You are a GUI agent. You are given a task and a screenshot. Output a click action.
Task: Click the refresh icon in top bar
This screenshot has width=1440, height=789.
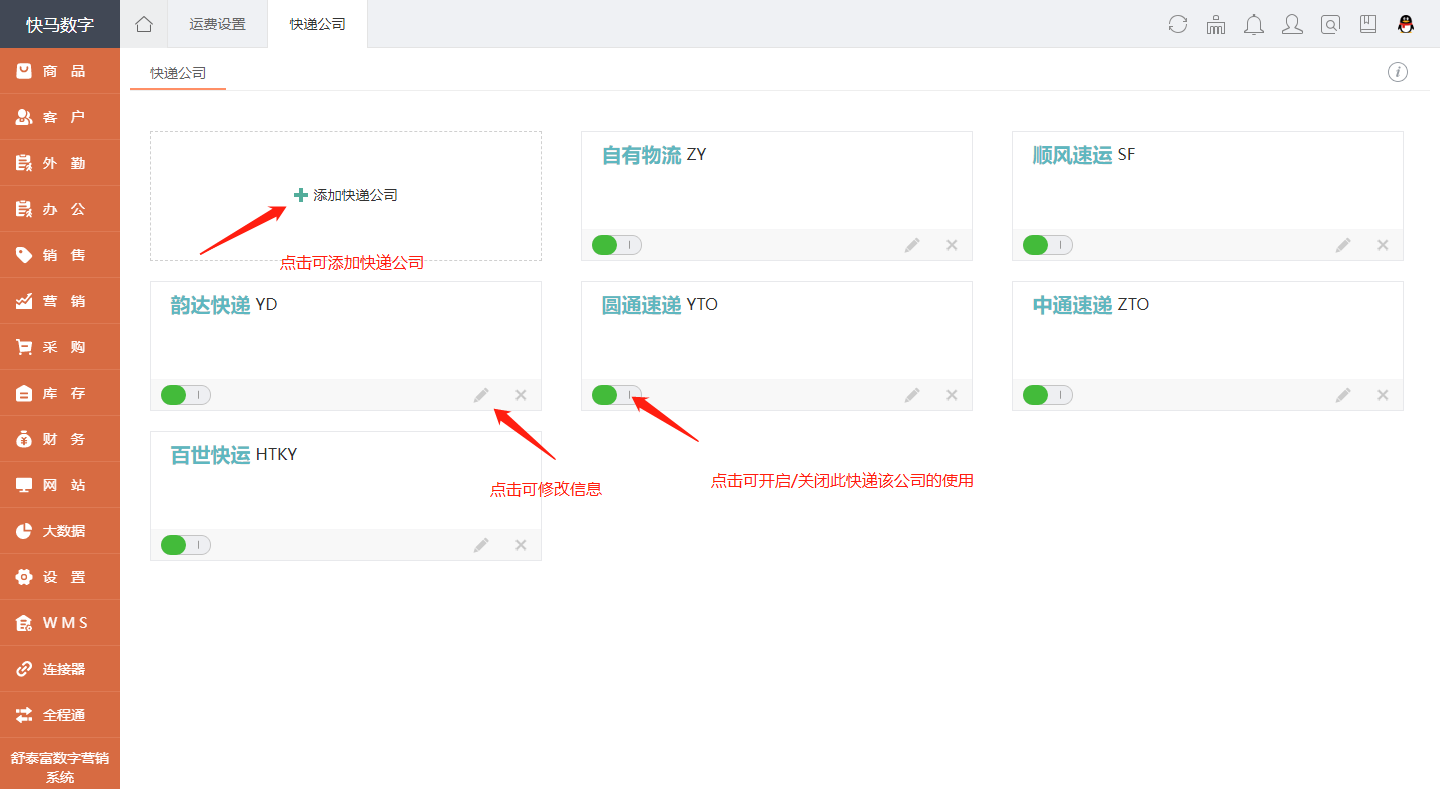[x=1178, y=25]
